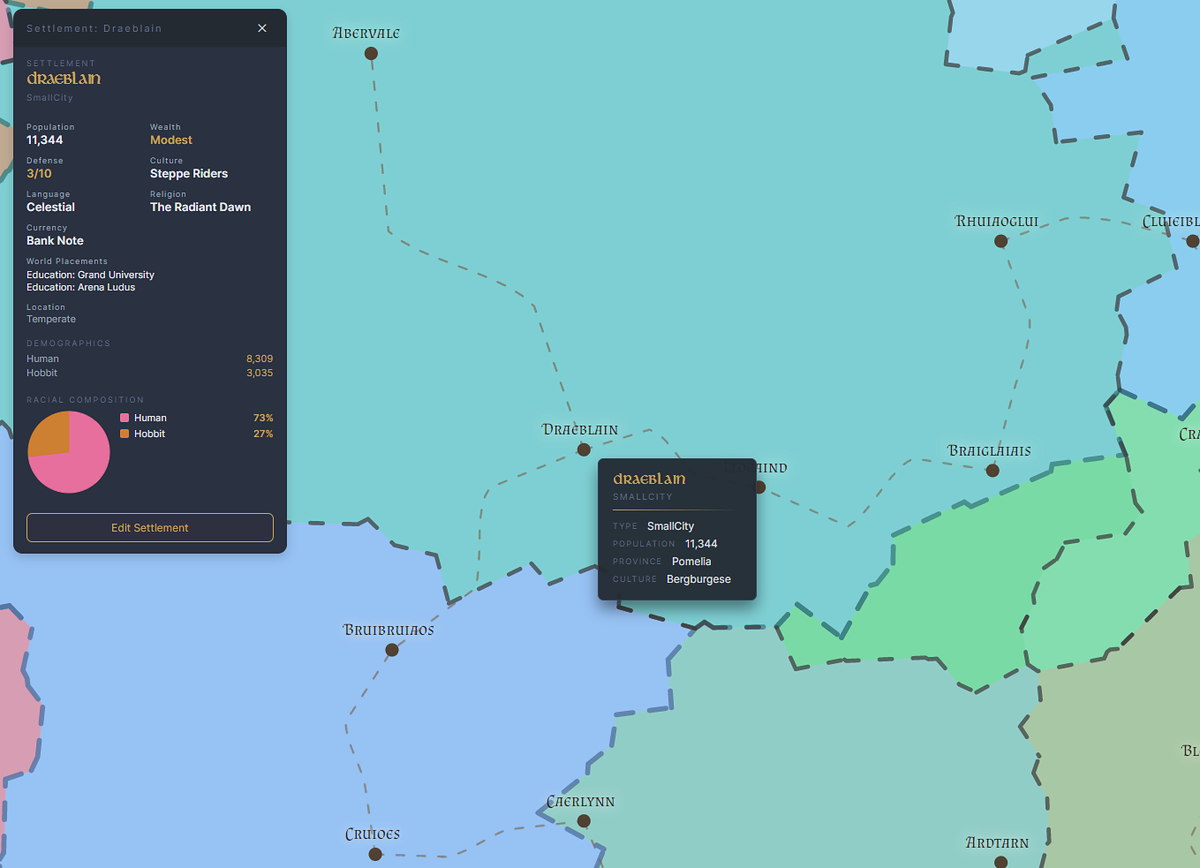The width and height of the screenshot is (1200, 868).
Task: Click the Human demographics row 8,309
Action: click(x=150, y=358)
